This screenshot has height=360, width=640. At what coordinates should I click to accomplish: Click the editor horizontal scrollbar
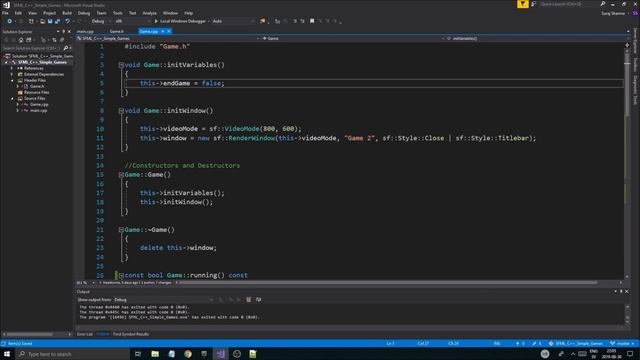click(389, 282)
